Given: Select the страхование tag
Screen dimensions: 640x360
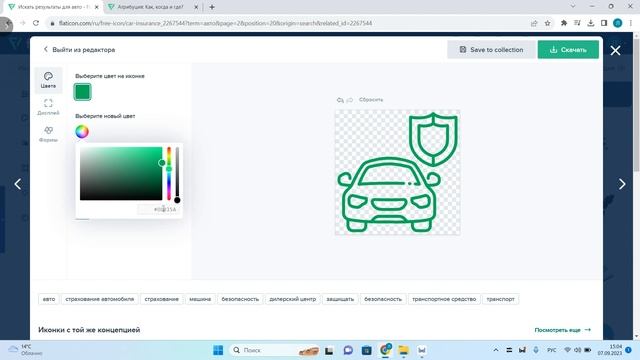Looking at the screenshot, I should (x=162, y=299).
